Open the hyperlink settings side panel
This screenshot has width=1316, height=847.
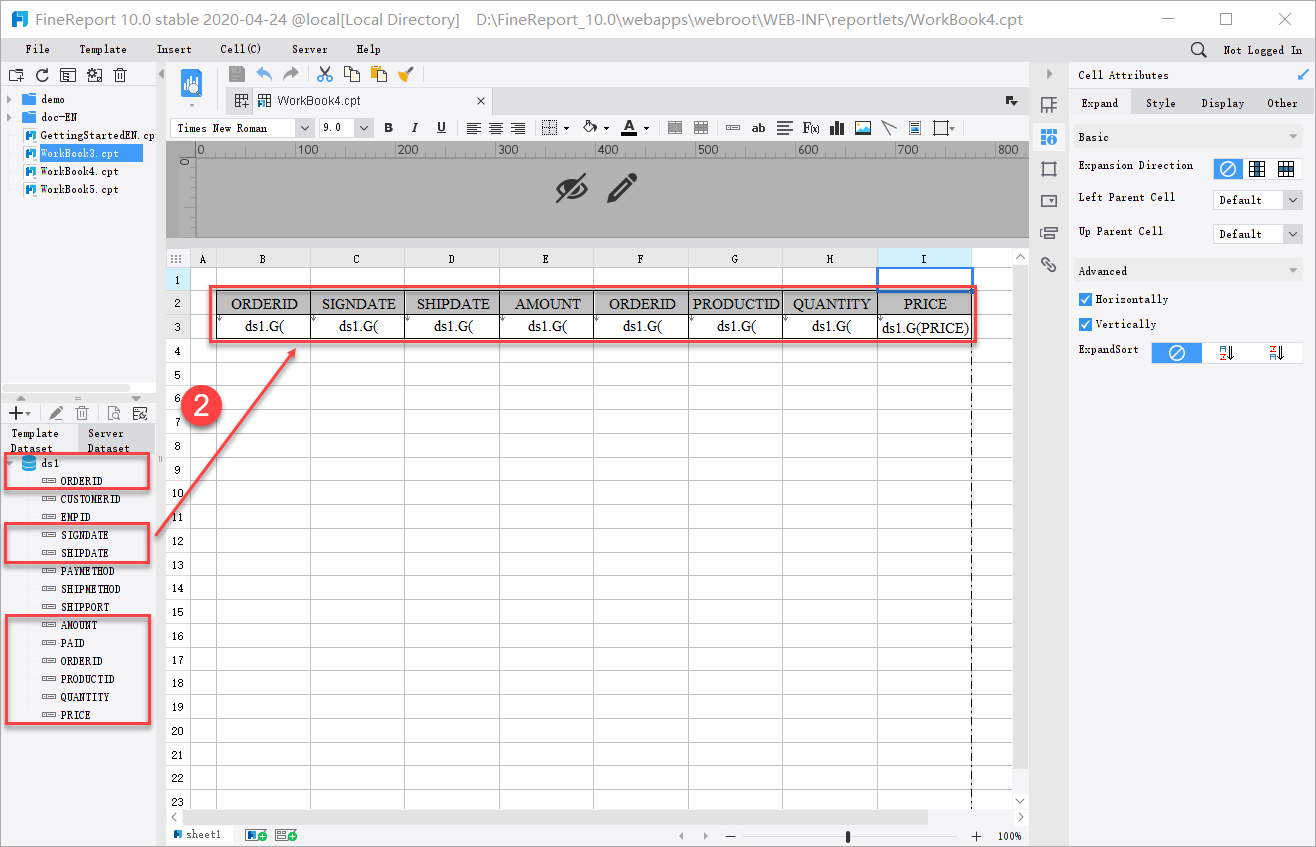[1048, 265]
